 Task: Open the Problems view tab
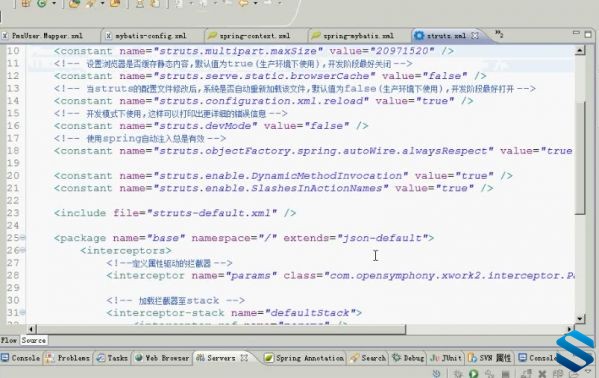tap(68, 358)
